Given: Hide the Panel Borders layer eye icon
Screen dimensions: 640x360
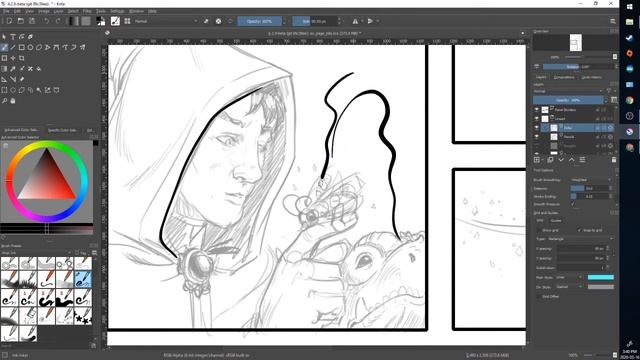Looking at the screenshot, I should click(537, 109).
